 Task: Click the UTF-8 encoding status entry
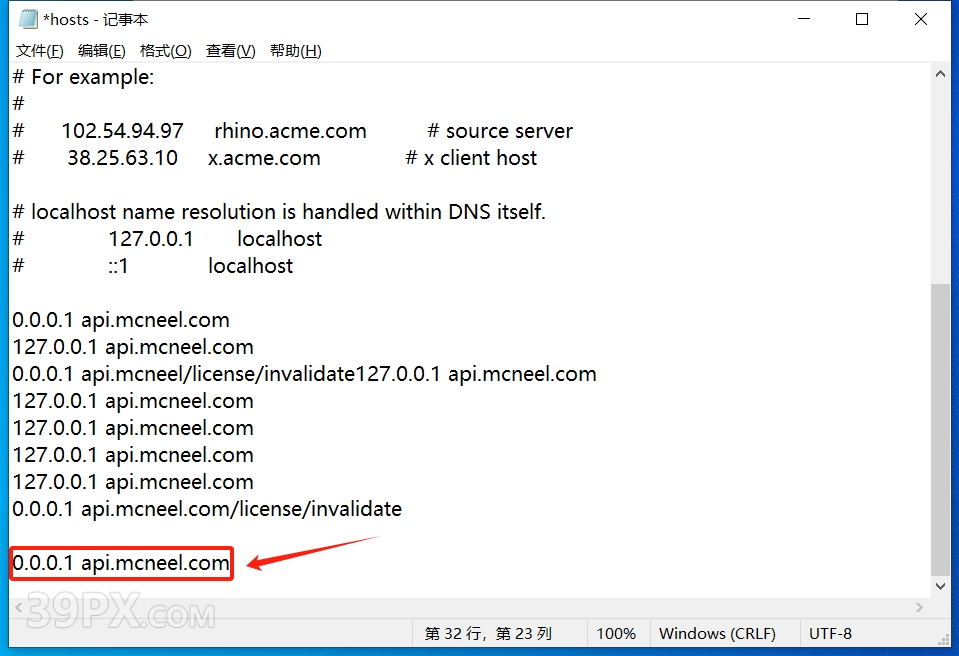[x=830, y=633]
